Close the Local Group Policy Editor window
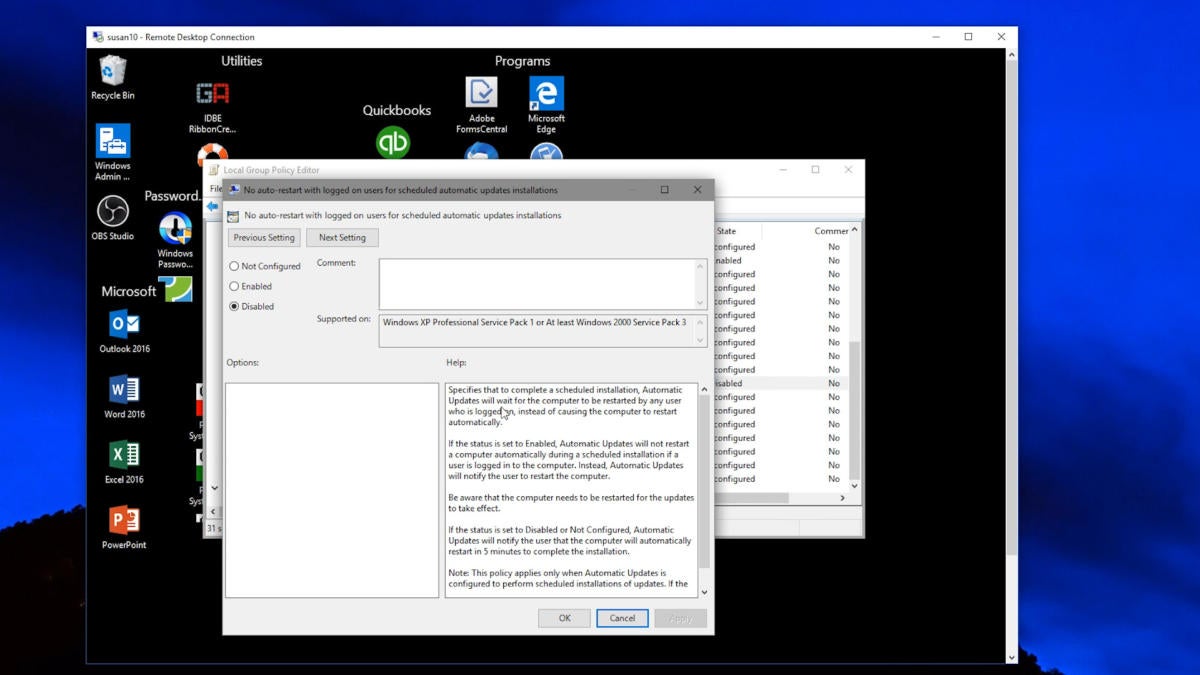This screenshot has height=675, width=1200. [x=848, y=170]
